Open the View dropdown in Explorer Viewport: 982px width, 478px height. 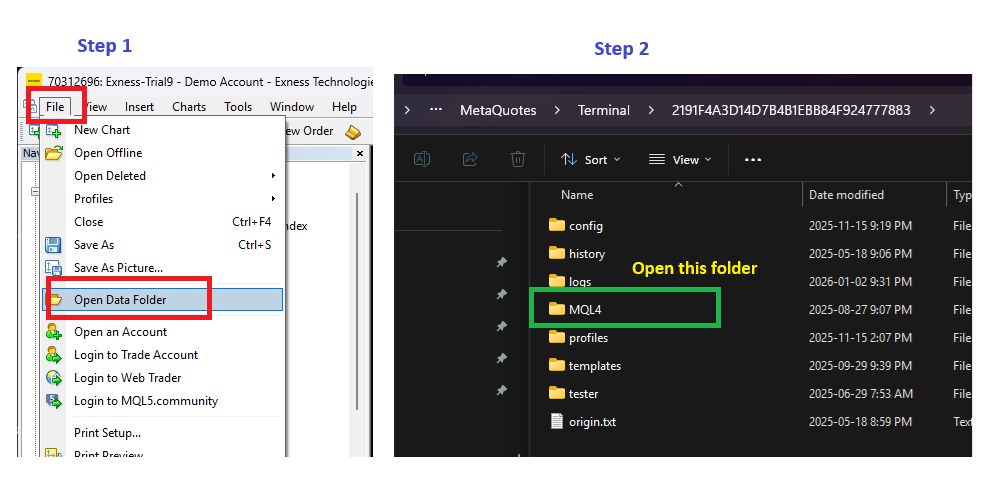pyautogui.click(x=680, y=159)
